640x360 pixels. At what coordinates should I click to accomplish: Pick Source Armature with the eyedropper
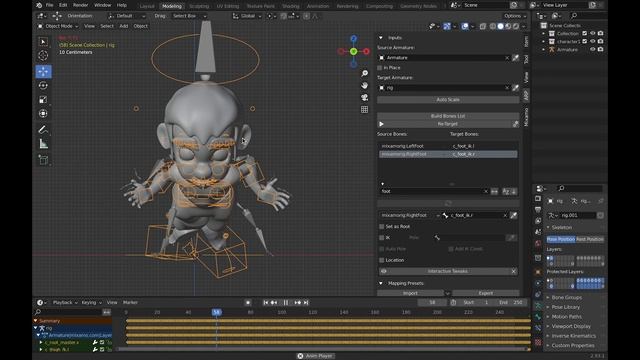pos(515,58)
